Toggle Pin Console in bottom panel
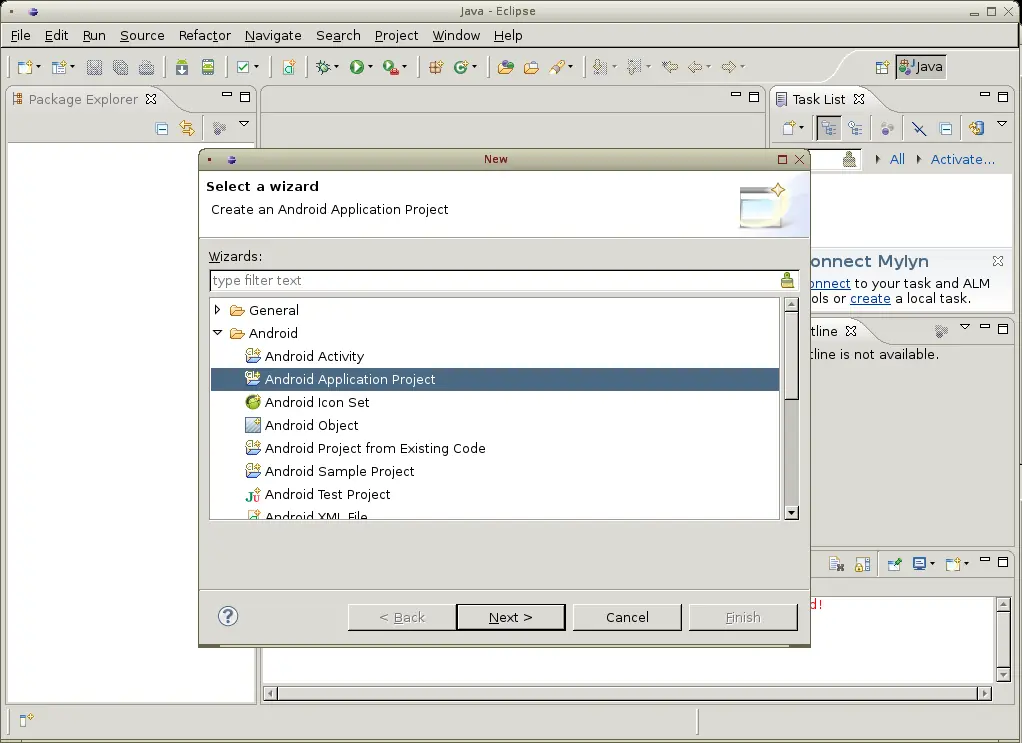This screenshot has height=743, width=1022. pyautogui.click(x=894, y=564)
